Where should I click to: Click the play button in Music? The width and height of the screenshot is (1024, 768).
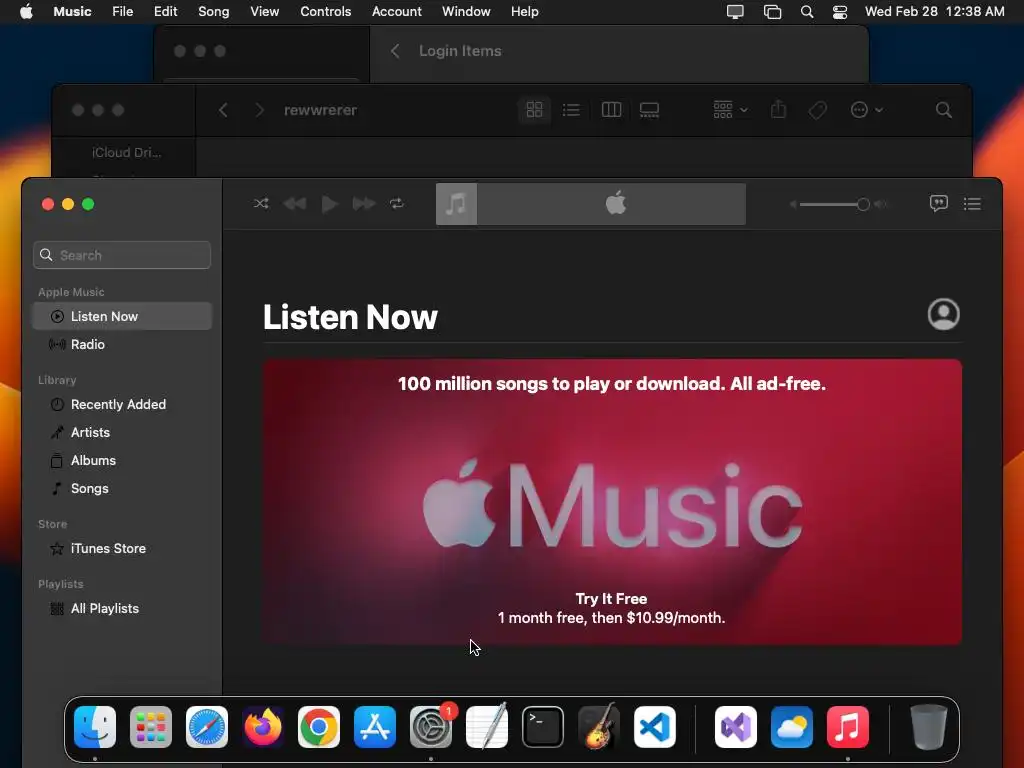(329, 204)
